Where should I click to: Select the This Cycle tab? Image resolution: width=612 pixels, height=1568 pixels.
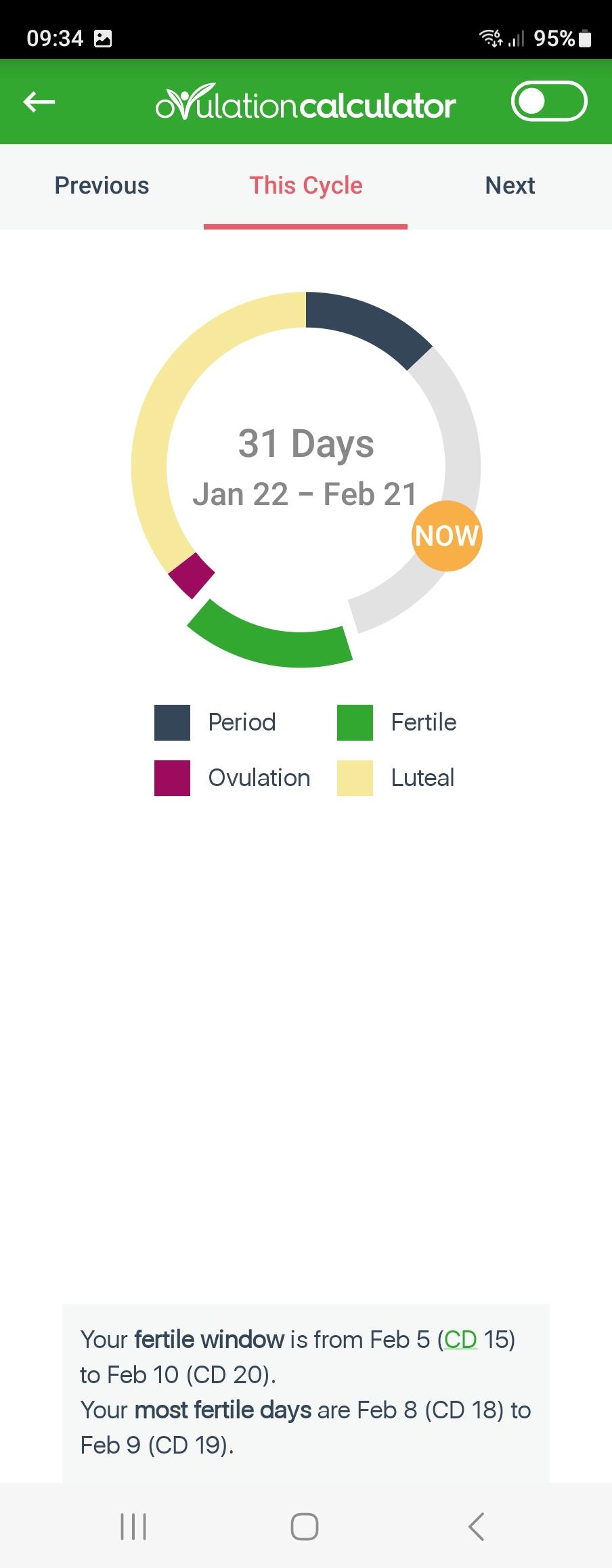pyautogui.click(x=306, y=186)
